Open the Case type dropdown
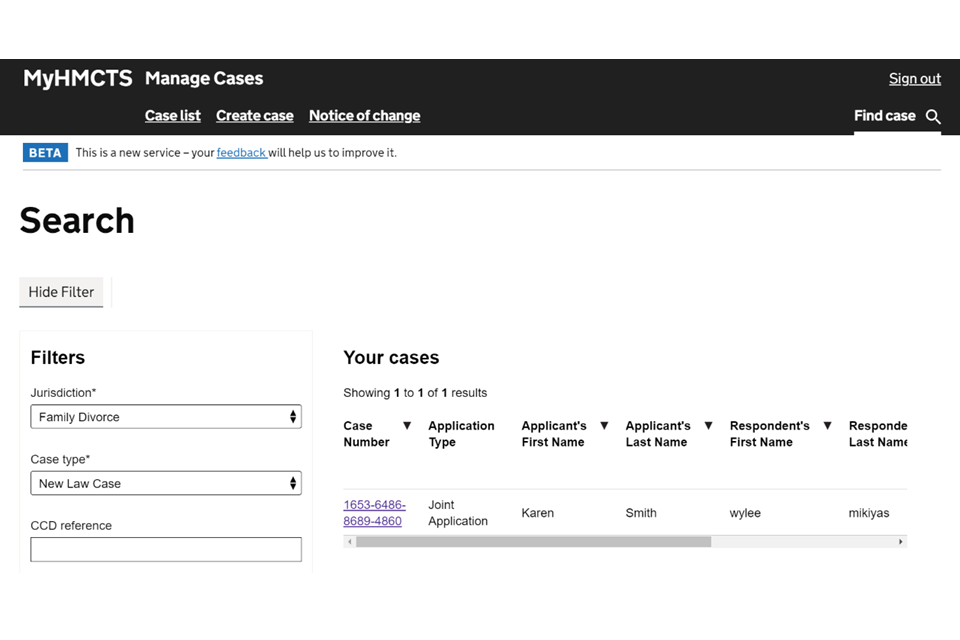This screenshot has height=640, width=960. coord(166,484)
